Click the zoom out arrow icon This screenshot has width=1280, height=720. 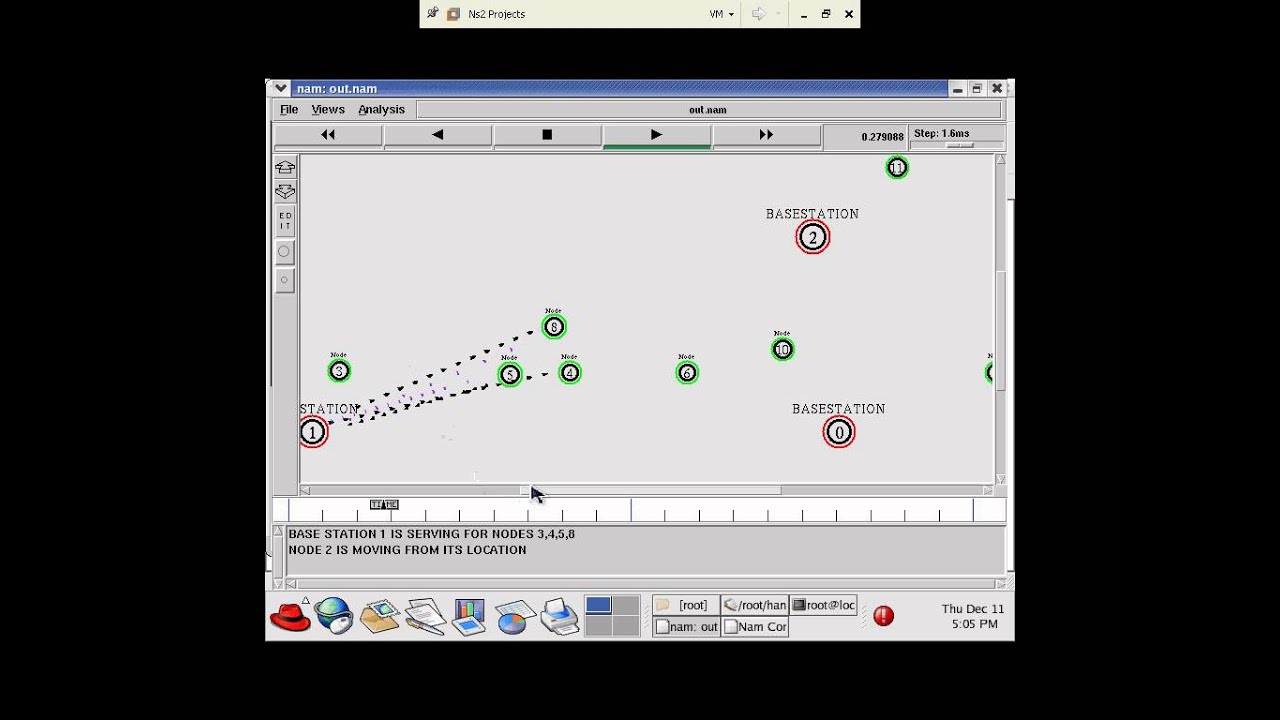coord(285,191)
